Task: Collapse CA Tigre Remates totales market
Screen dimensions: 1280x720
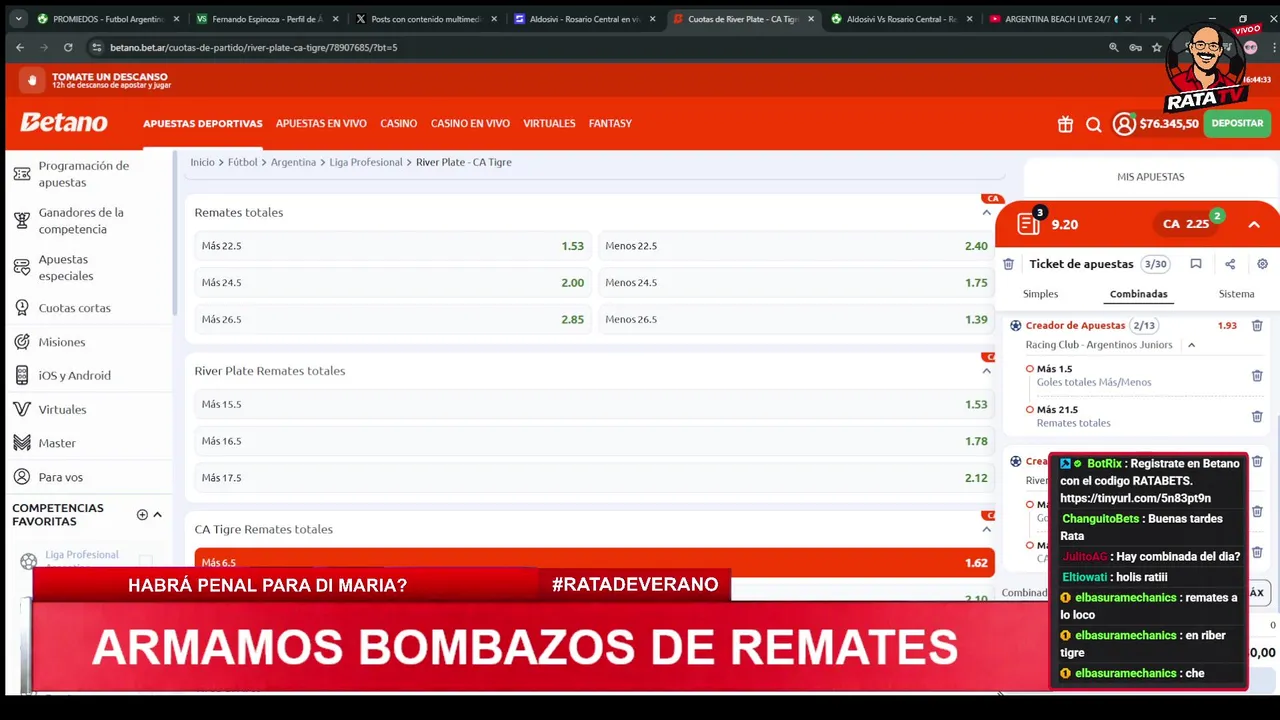Action: point(986,529)
